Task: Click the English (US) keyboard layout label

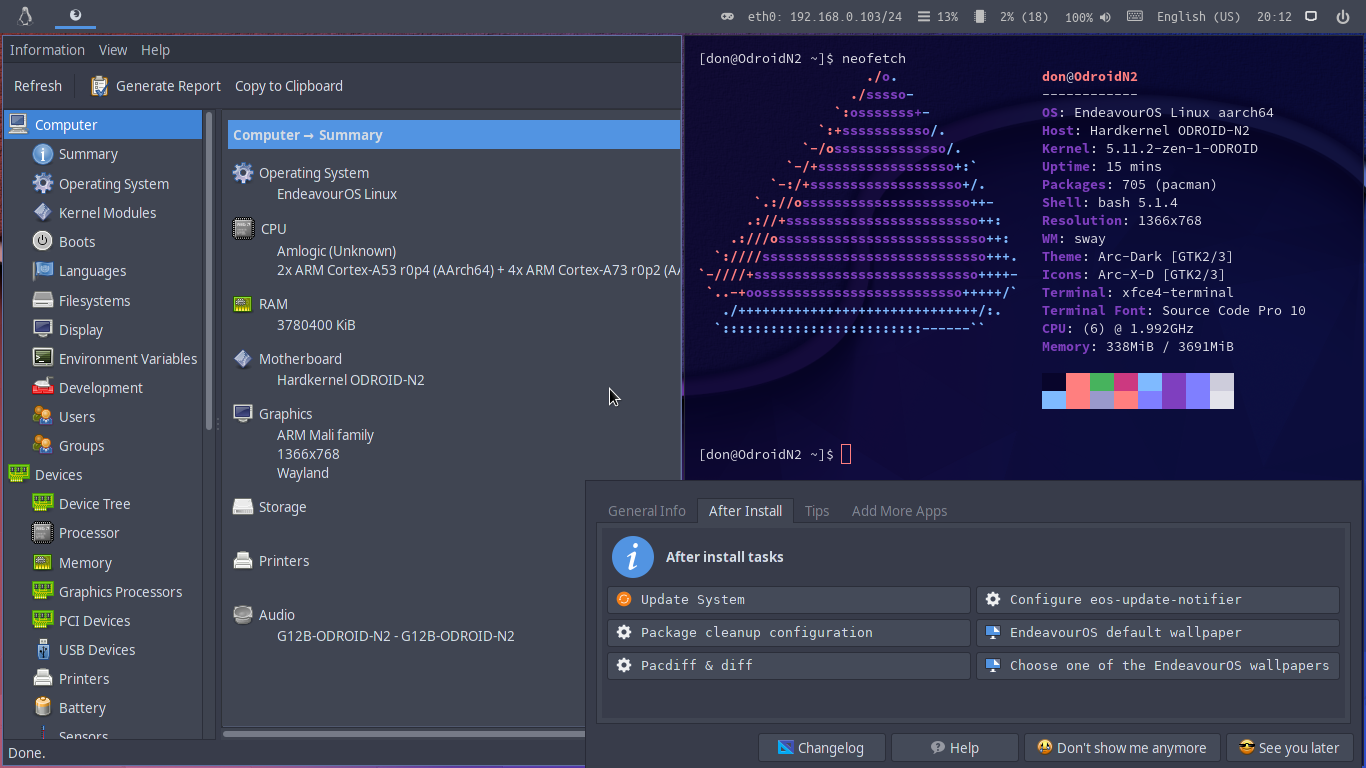Action: [1198, 17]
